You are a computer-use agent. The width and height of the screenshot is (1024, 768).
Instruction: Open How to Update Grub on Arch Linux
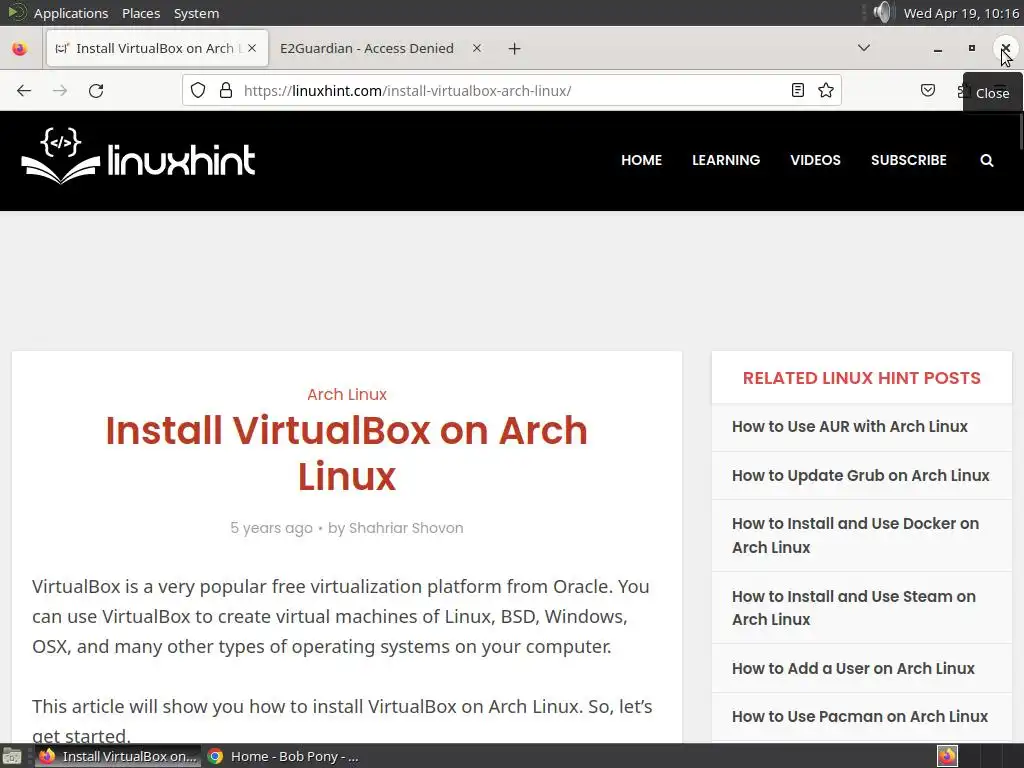tap(860, 475)
